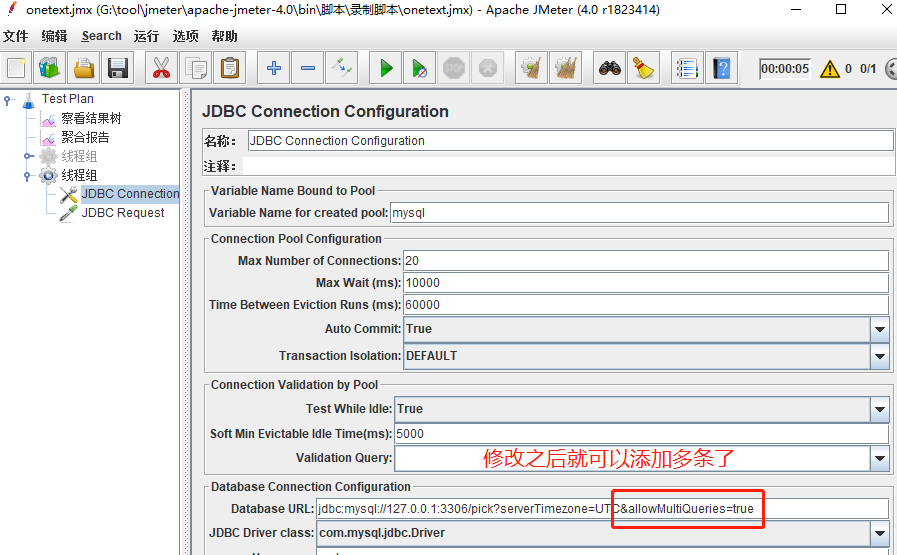Click the 名称 name field
The width and height of the screenshot is (897, 555).
tap(570, 141)
